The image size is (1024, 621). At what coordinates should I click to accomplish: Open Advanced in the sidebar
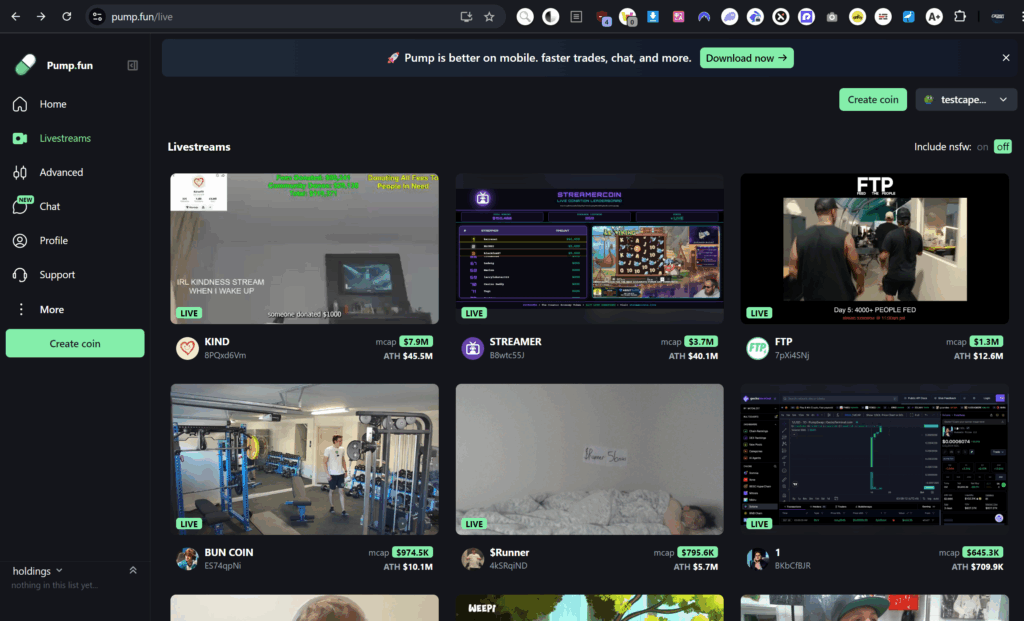61,172
